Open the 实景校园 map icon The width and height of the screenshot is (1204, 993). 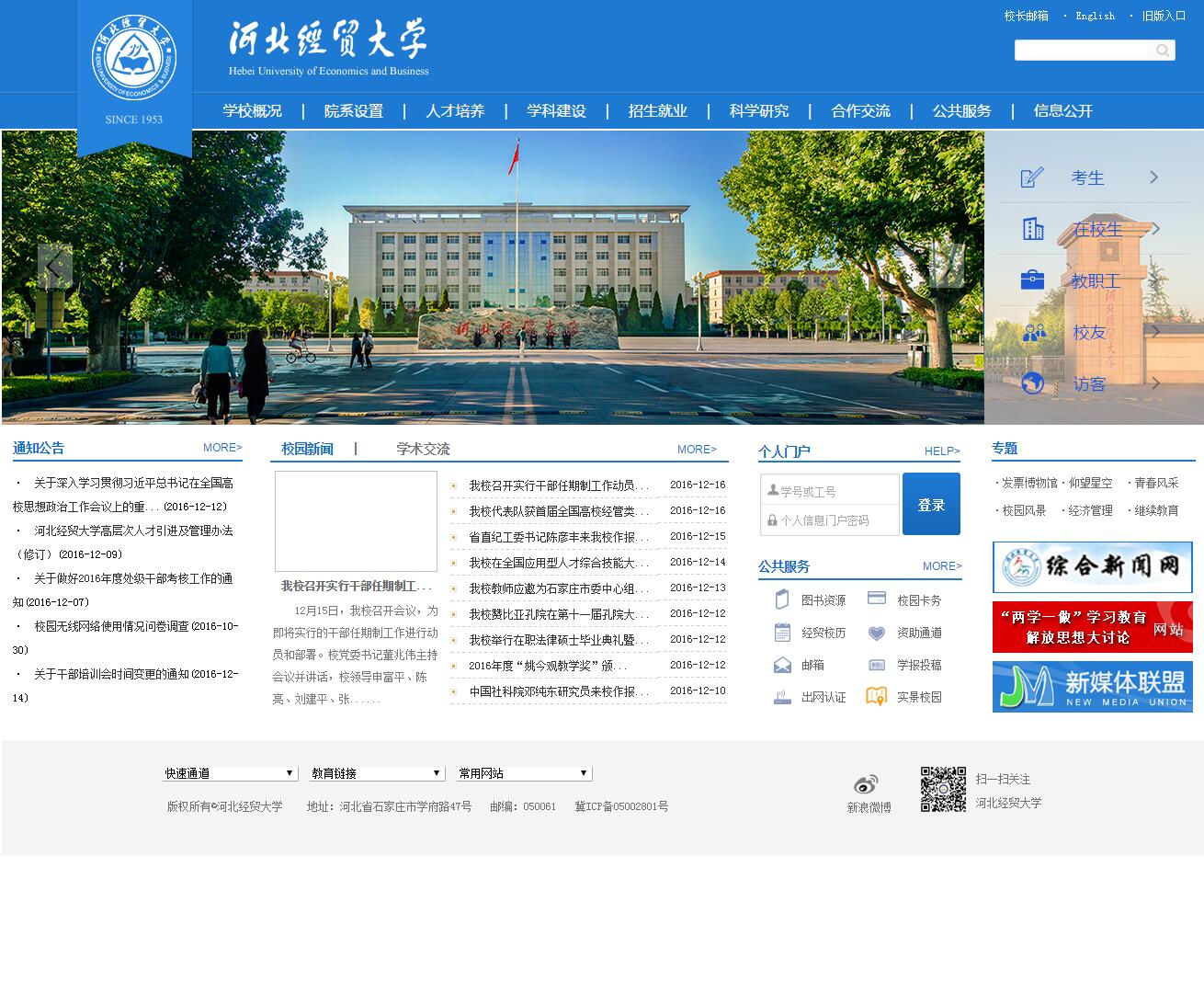[877, 696]
